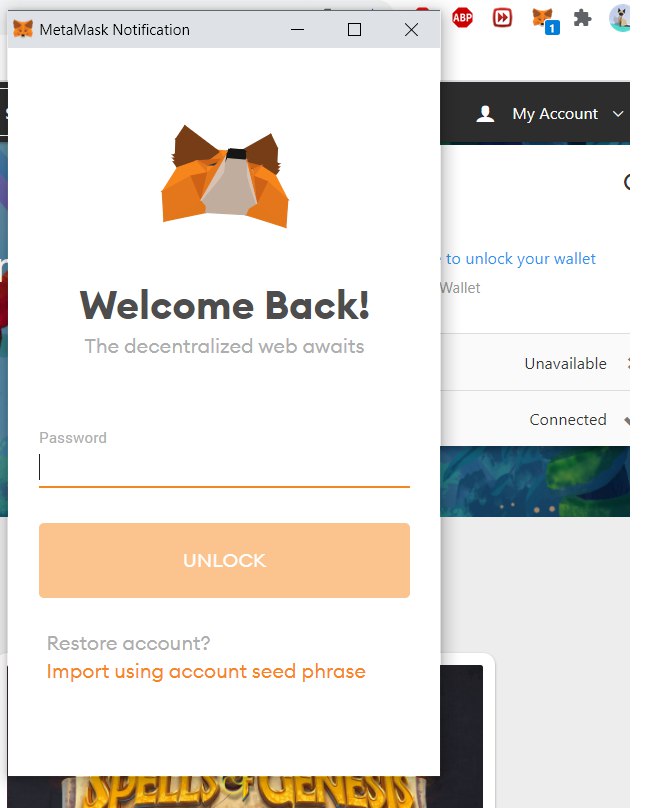Viewport: 649px width, 808px height.
Task: Click the UNLOCK button
Action: click(x=224, y=560)
